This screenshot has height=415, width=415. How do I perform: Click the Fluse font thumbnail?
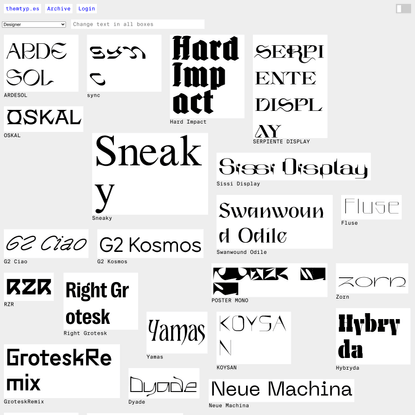371,207
